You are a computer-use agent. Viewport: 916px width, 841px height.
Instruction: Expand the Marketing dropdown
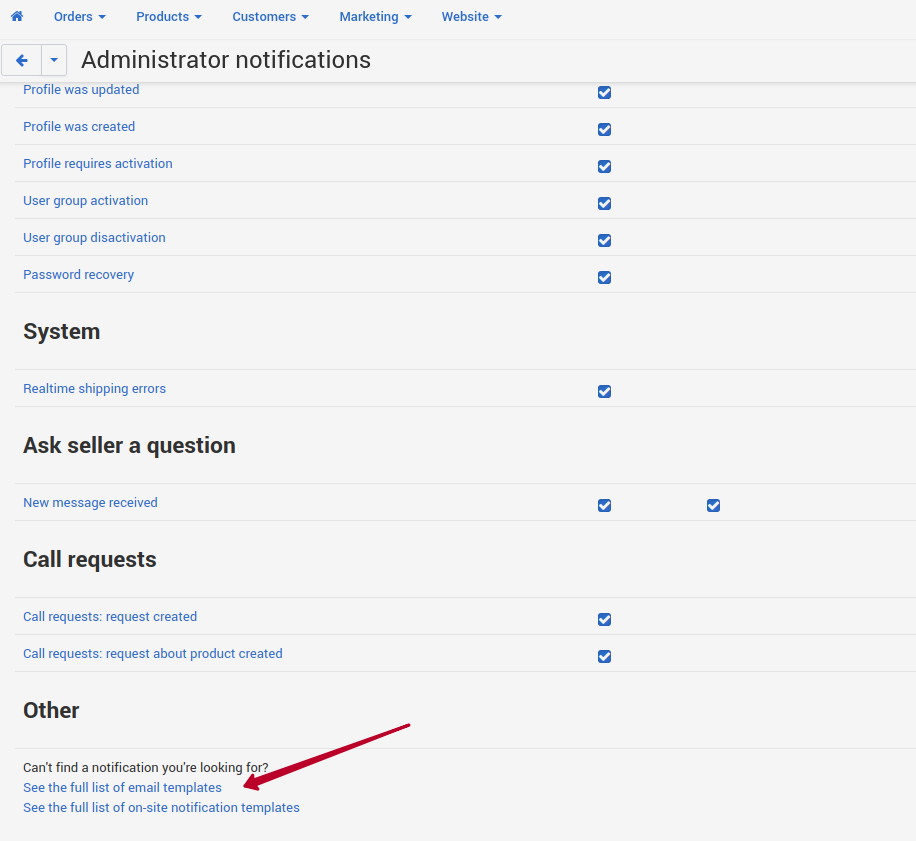coord(376,16)
